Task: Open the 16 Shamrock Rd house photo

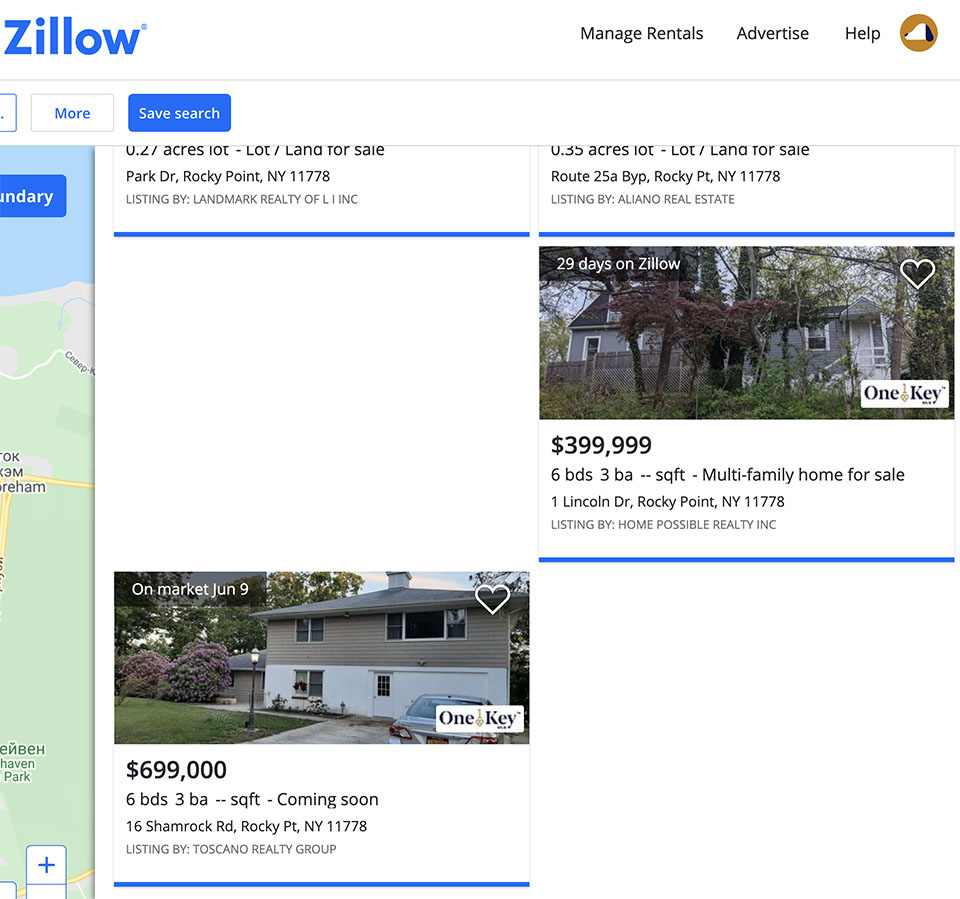Action: click(321, 658)
